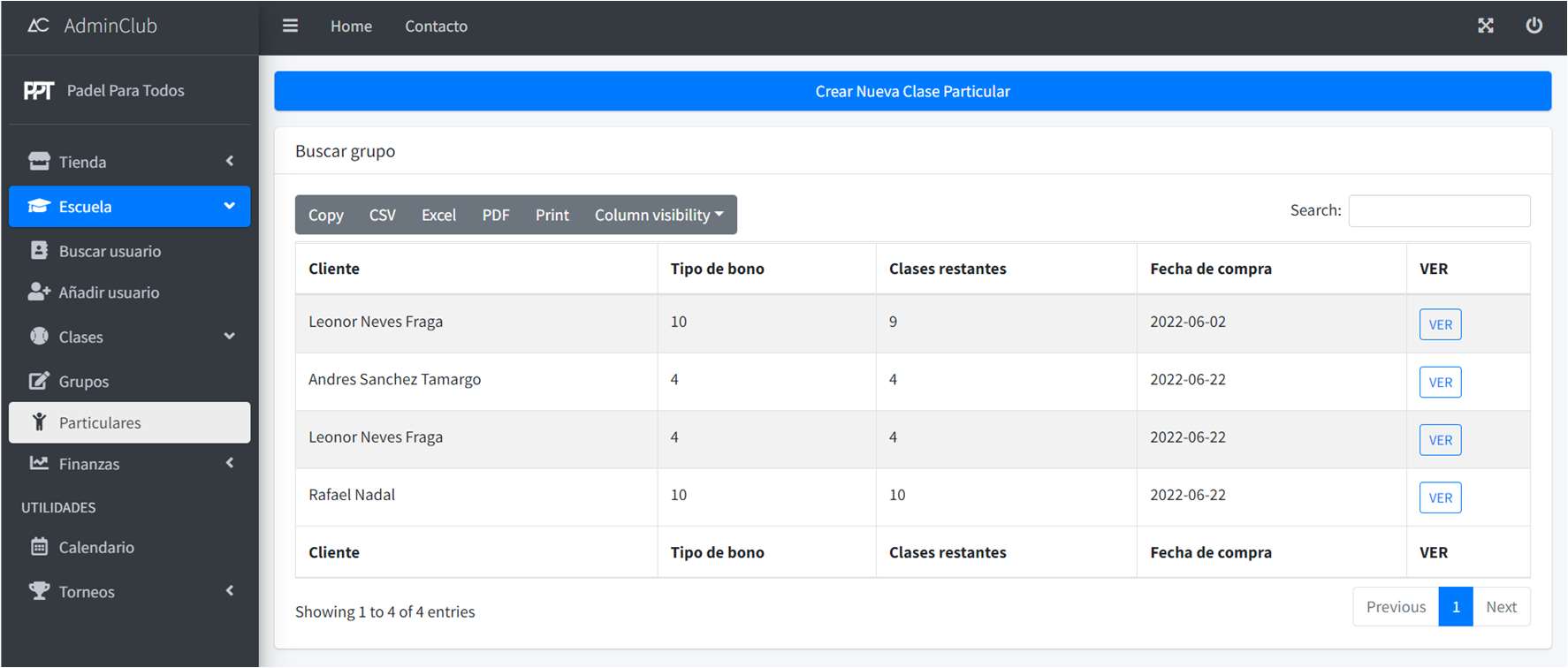Click the fullscreen expand icon
Screen dimensions: 1568x668
point(1486,26)
